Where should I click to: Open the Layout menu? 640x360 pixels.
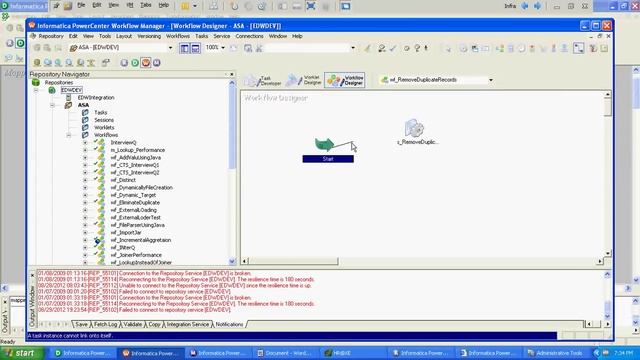click(124, 36)
